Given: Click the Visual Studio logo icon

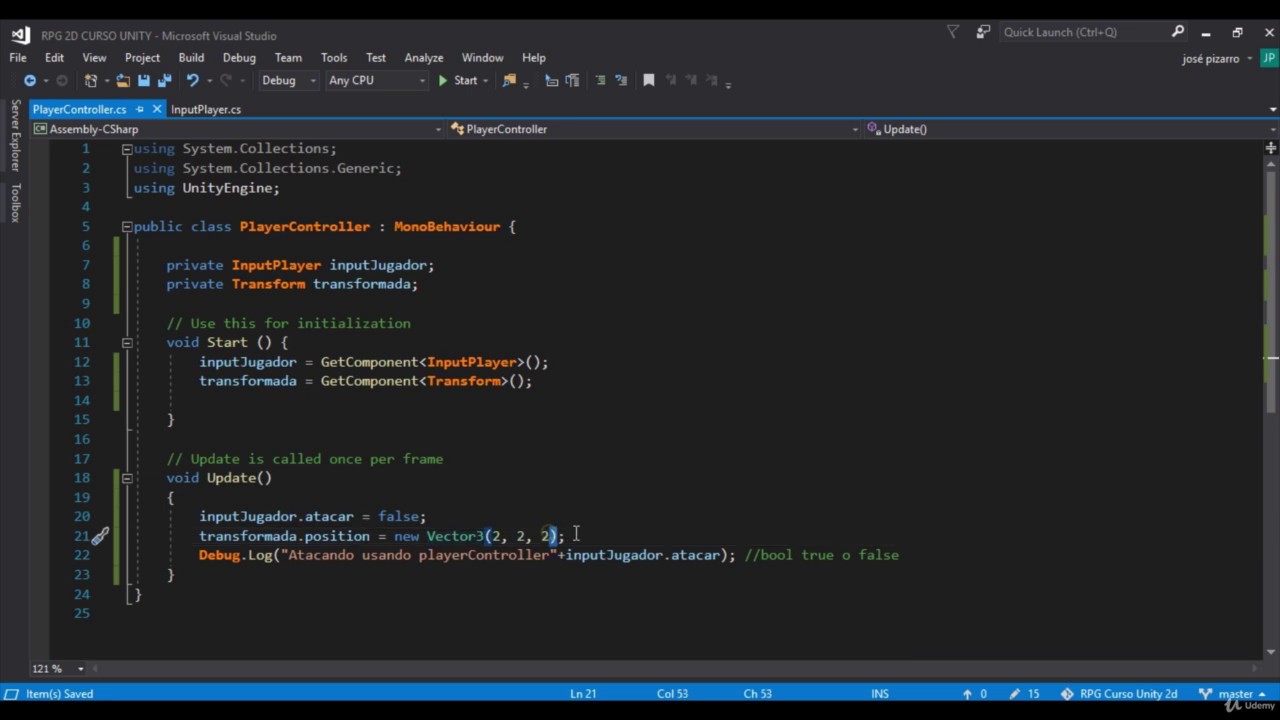Looking at the screenshot, I should (x=20, y=35).
